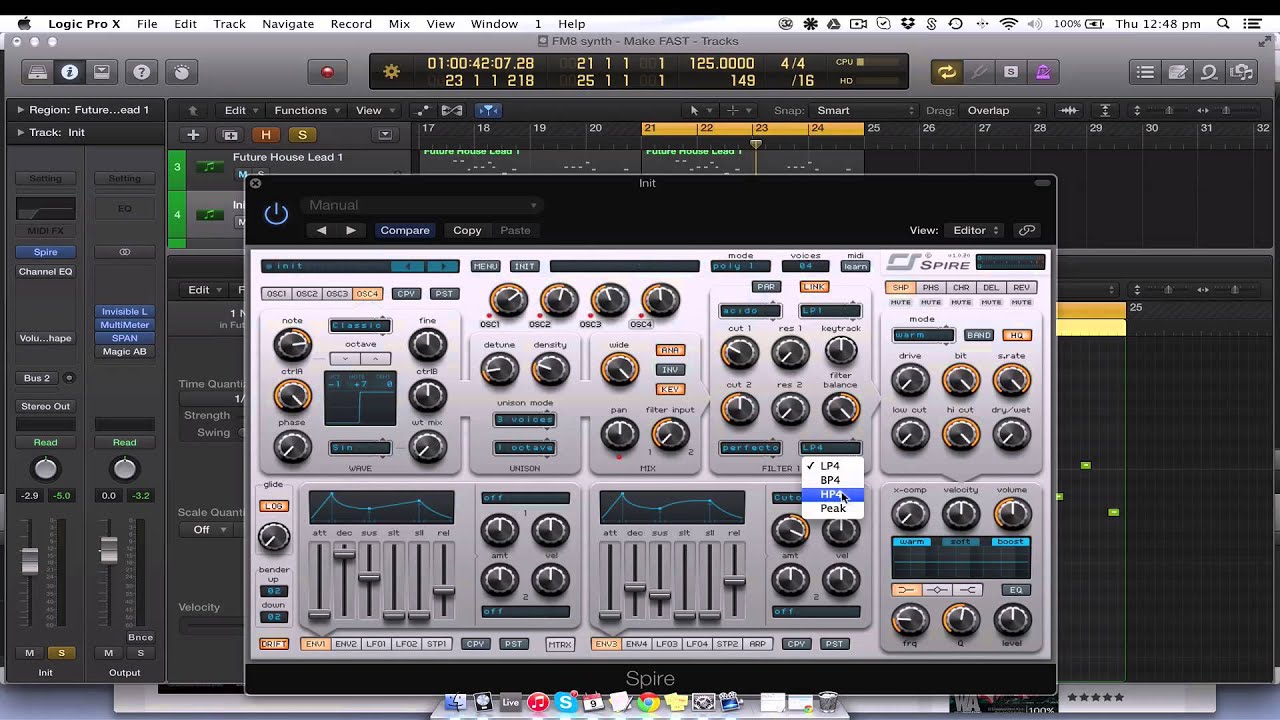
Task: Click the red Record button
Action: pyautogui.click(x=327, y=72)
